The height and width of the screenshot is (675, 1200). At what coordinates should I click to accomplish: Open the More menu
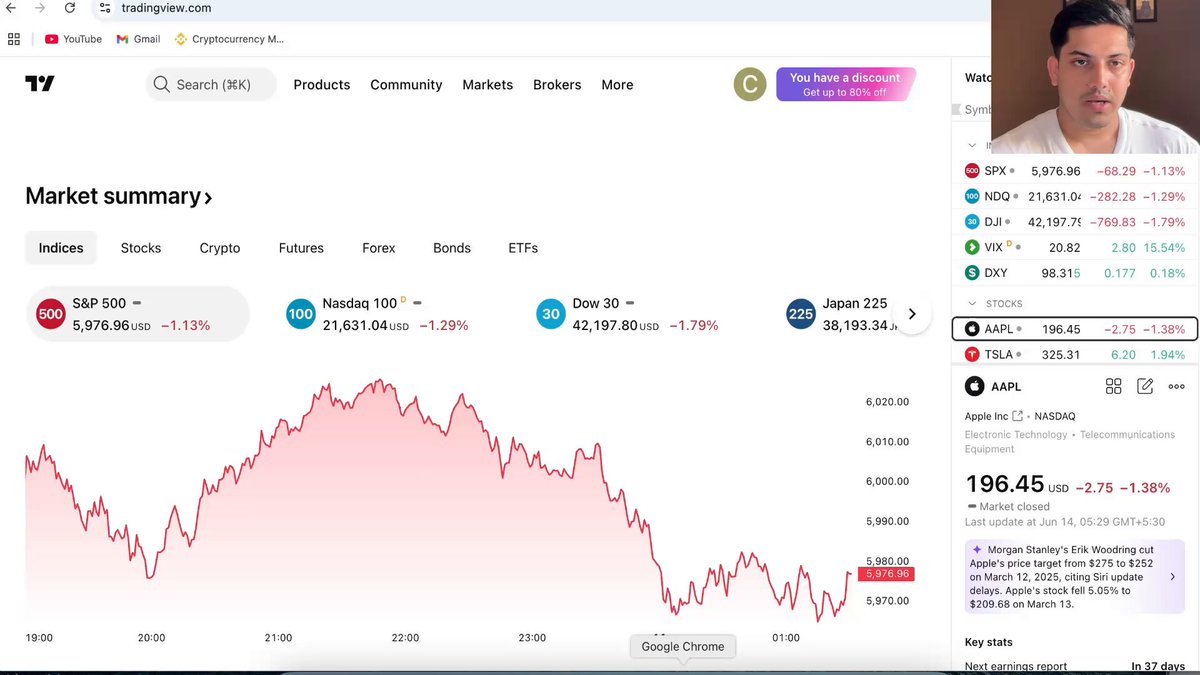pos(617,85)
